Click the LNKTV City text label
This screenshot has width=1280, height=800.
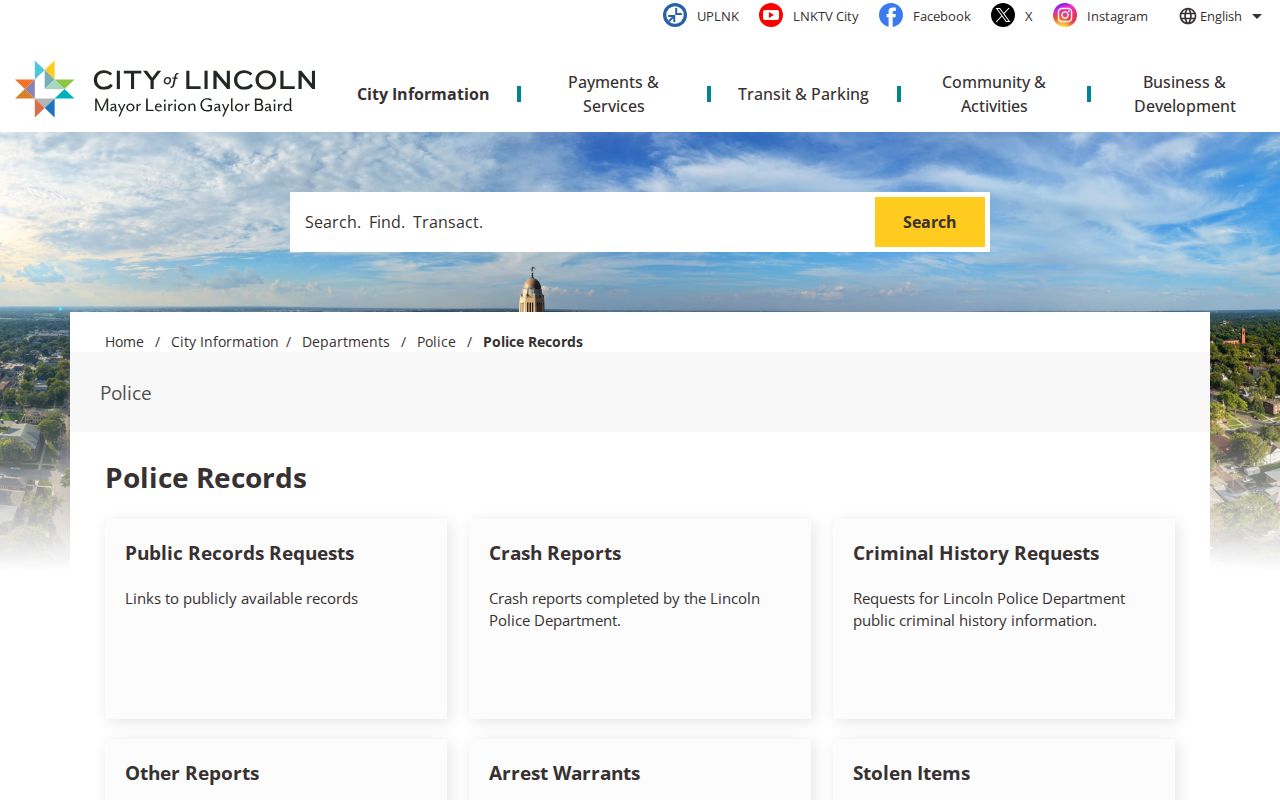826,16
